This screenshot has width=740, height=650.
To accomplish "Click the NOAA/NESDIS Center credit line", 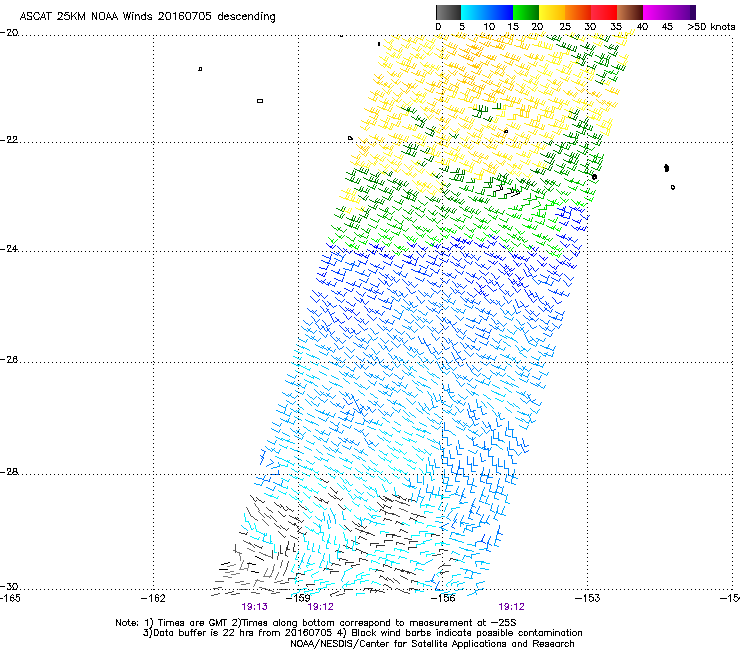I will coord(432,644).
